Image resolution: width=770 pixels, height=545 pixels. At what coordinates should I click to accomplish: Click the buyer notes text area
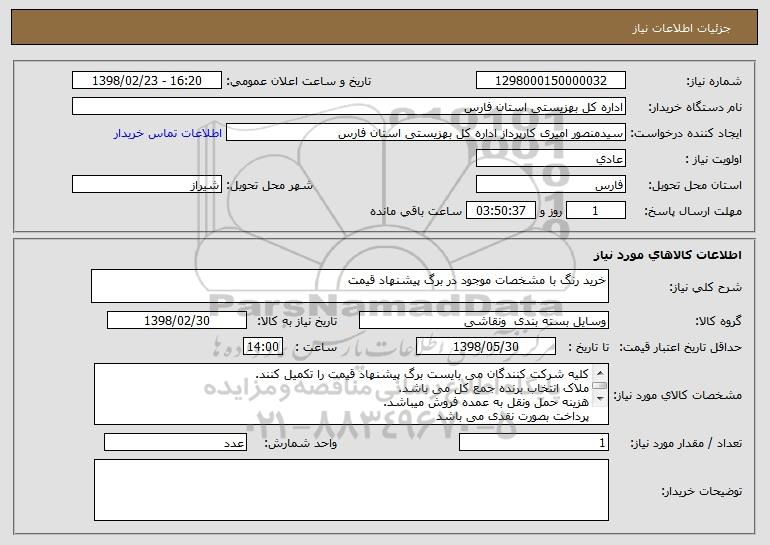351,490
